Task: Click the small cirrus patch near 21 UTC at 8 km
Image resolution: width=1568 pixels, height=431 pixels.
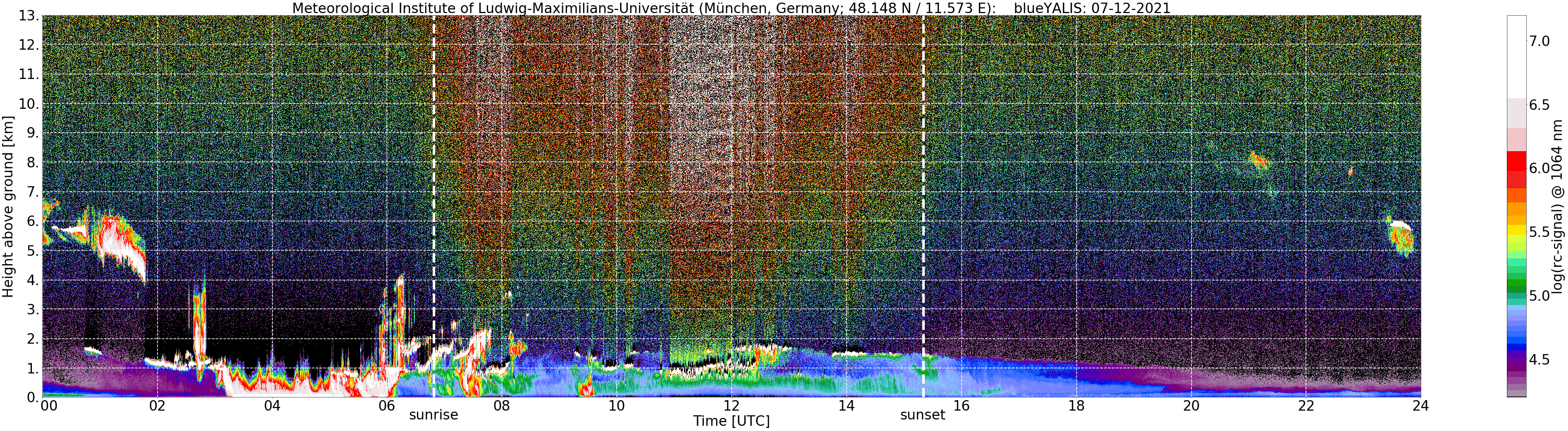Action: pos(1258,161)
